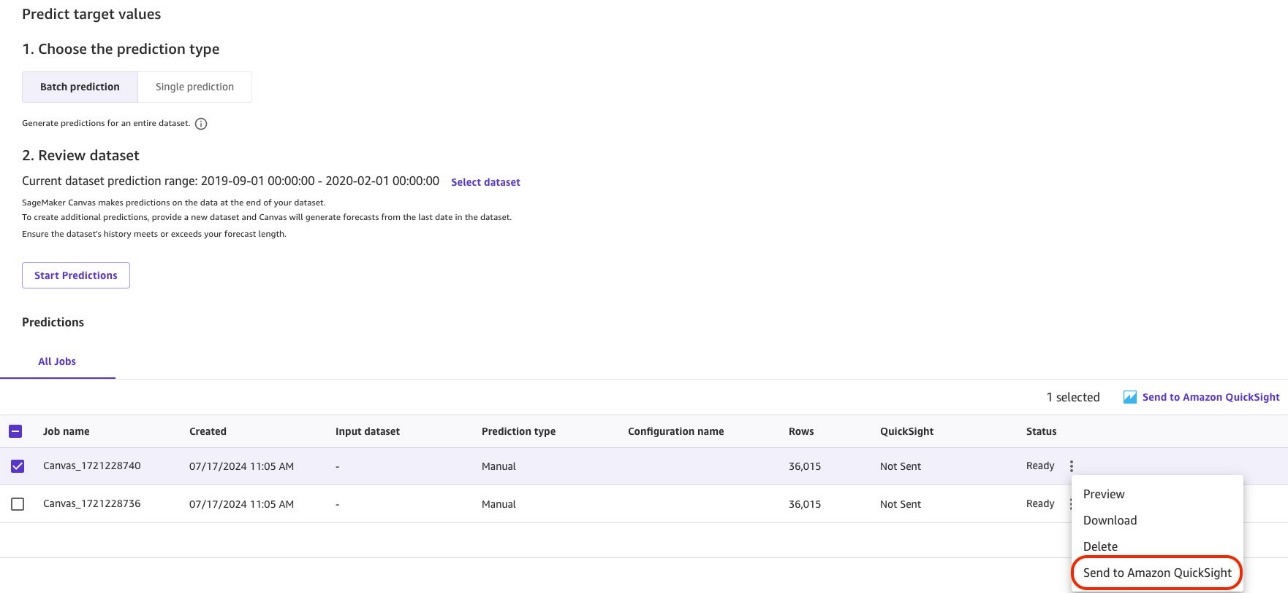Click the Prediction type column header

click(518, 432)
